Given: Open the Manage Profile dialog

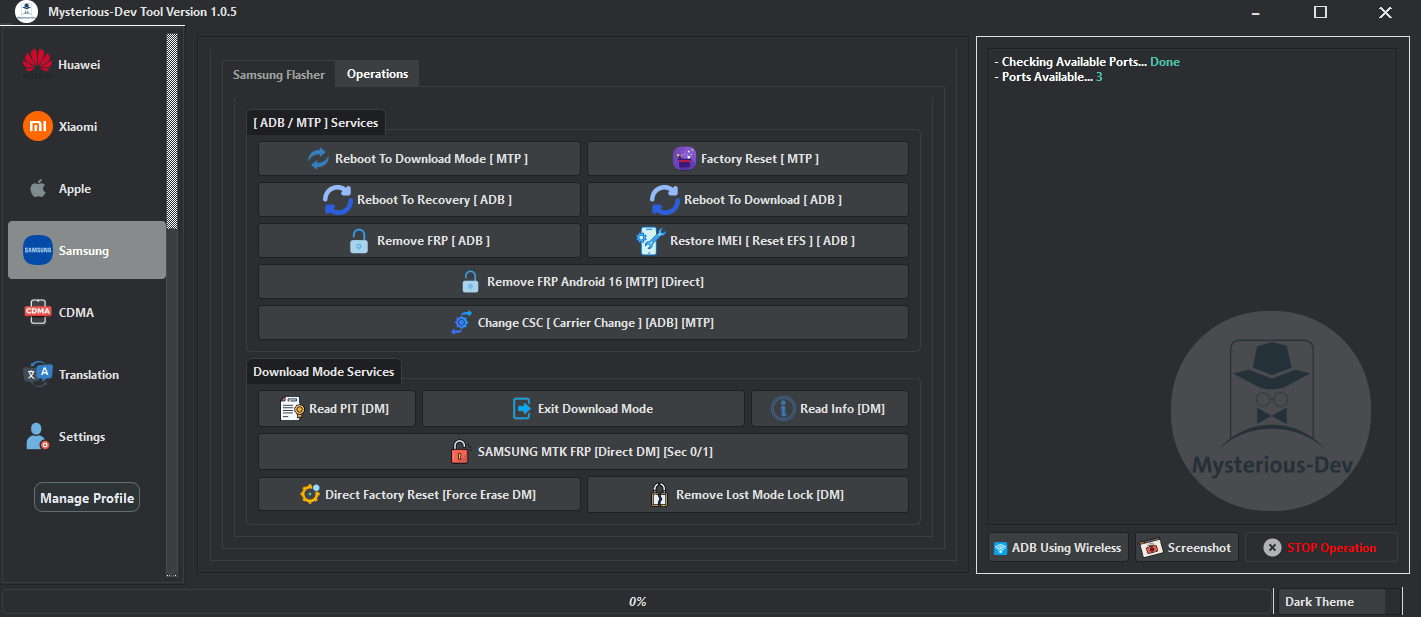Looking at the screenshot, I should coord(86,497).
